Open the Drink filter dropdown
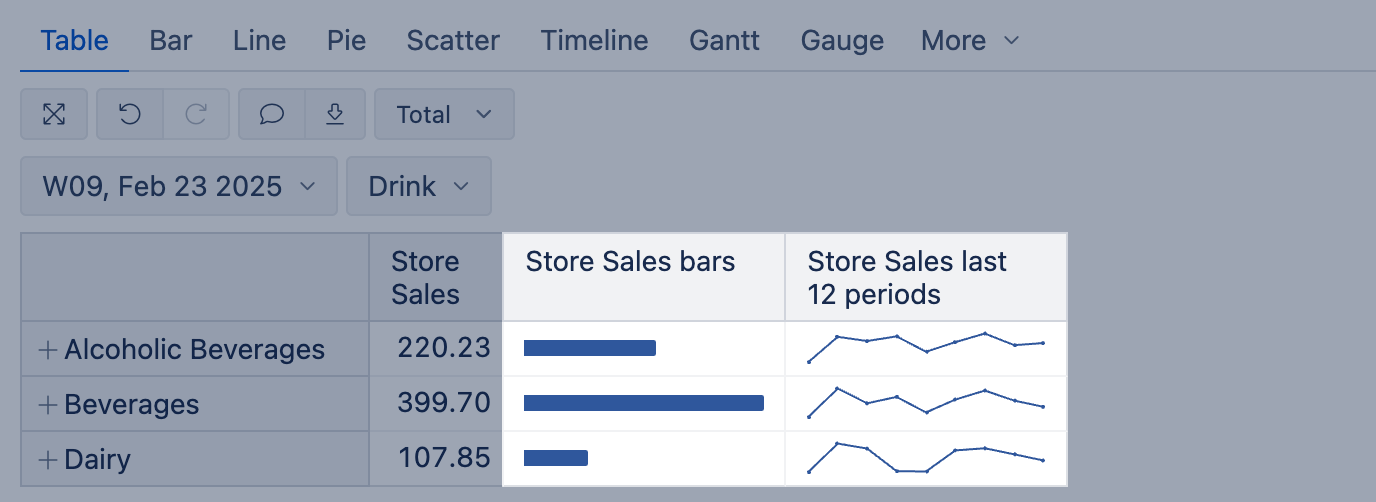The image size is (1376, 502). point(418,186)
